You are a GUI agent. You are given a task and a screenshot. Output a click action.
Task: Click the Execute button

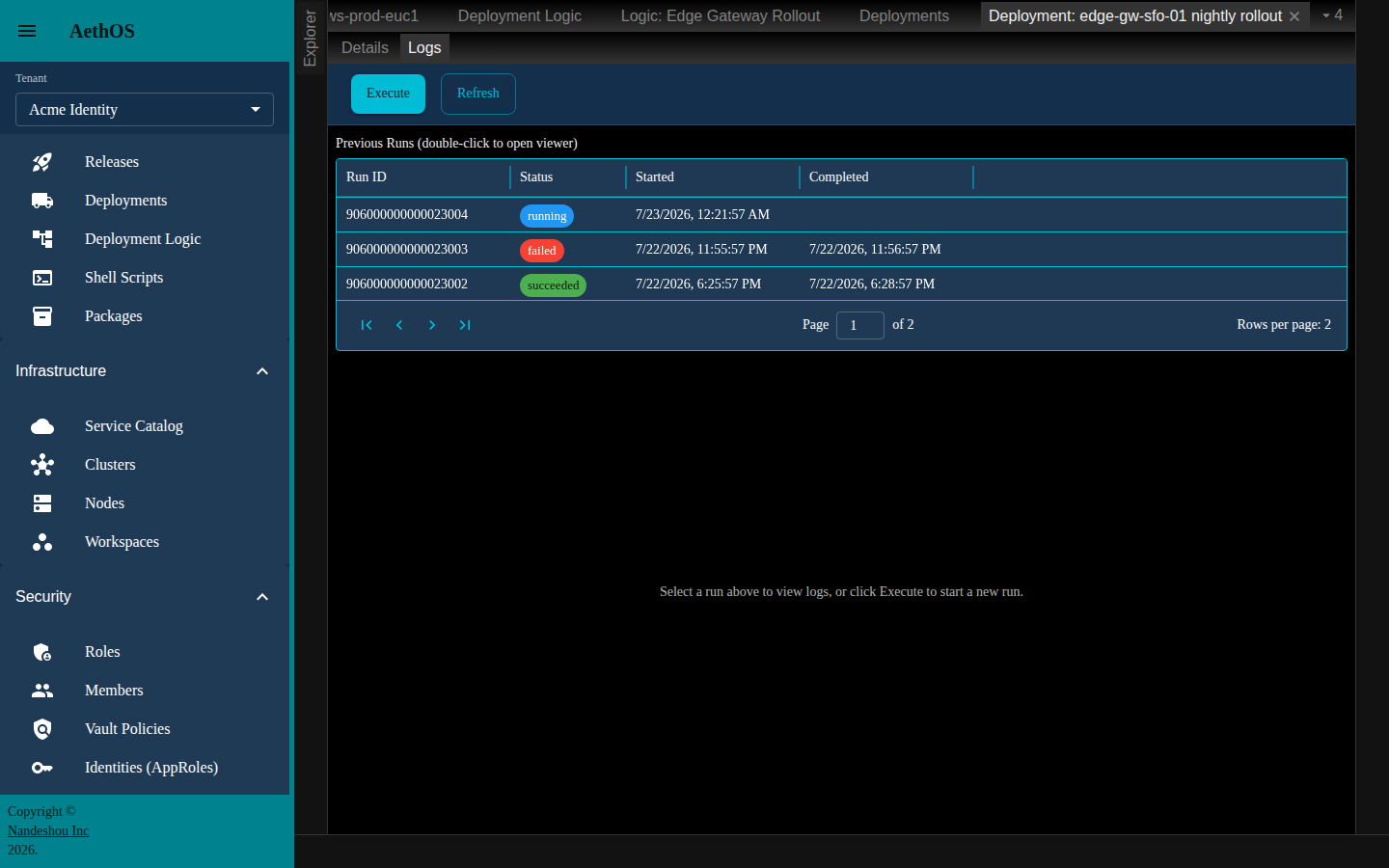[388, 94]
